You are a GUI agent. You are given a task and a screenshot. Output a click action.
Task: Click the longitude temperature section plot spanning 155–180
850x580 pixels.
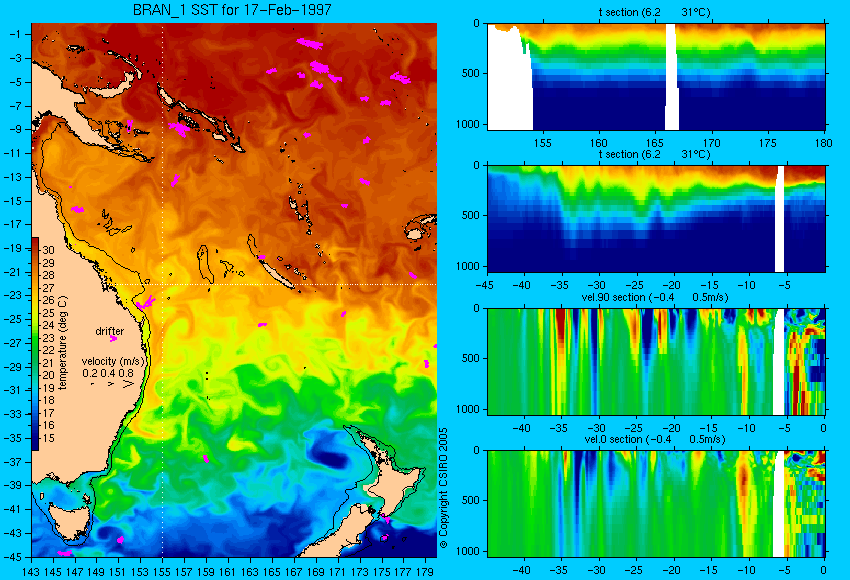(x=656, y=77)
